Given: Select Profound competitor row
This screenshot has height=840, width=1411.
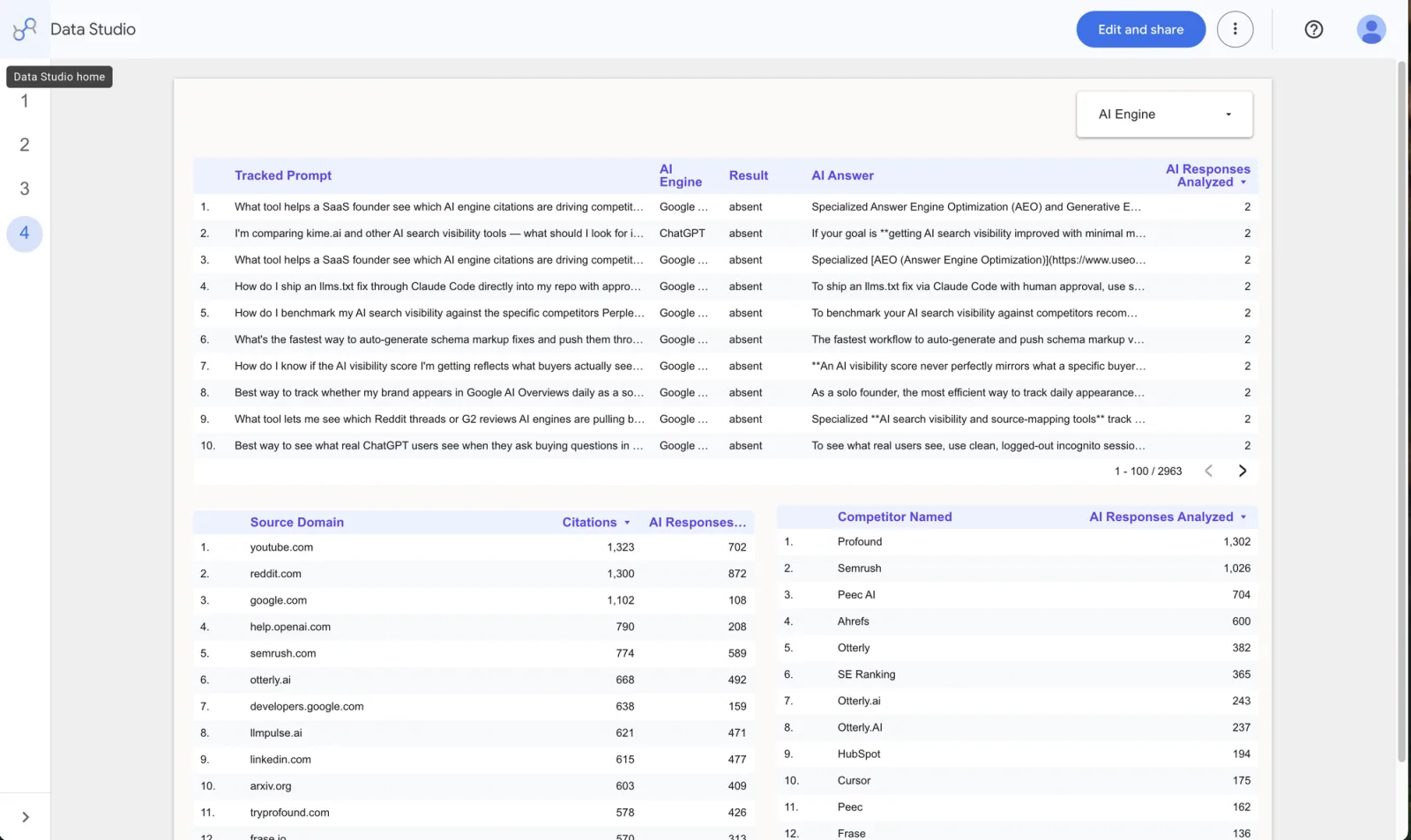Looking at the screenshot, I should click(1017, 542).
